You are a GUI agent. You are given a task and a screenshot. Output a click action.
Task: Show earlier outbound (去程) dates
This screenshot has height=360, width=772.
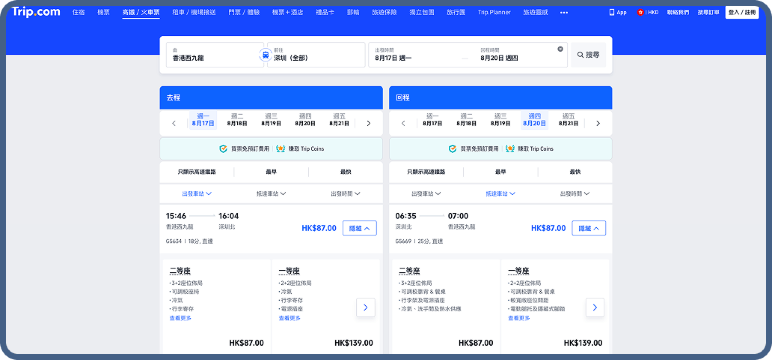pos(174,123)
